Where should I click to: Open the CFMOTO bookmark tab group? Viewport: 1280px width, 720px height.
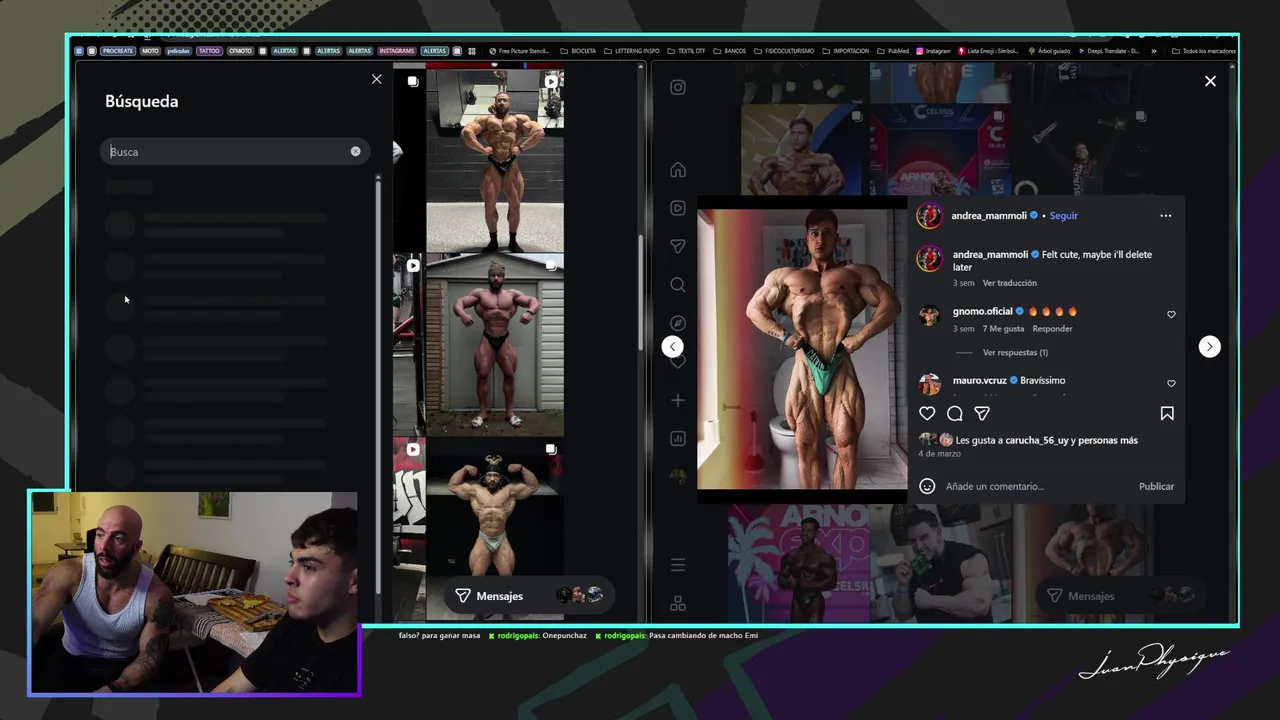pyautogui.click(x=240, y=51)
